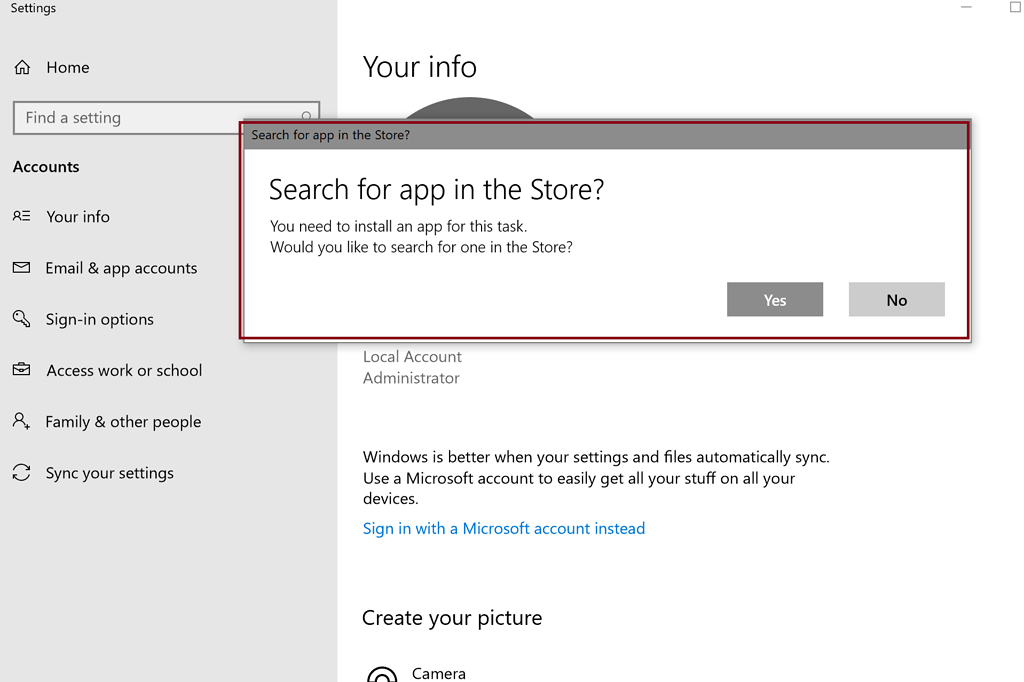This screenshot has height=682, width=1024.
Task: Click the Find a setting search field
Action: [150, 118]
